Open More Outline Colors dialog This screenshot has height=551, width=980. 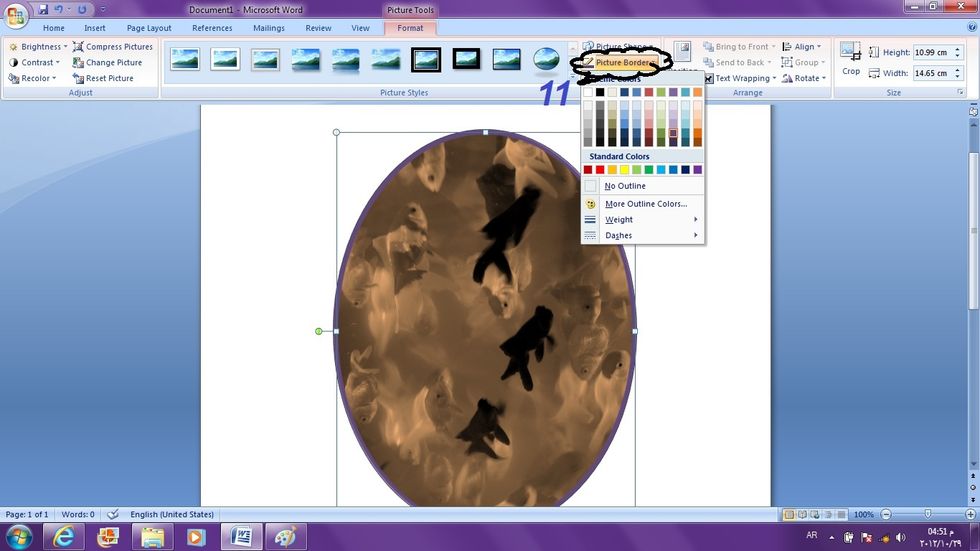tap(645, 204)
